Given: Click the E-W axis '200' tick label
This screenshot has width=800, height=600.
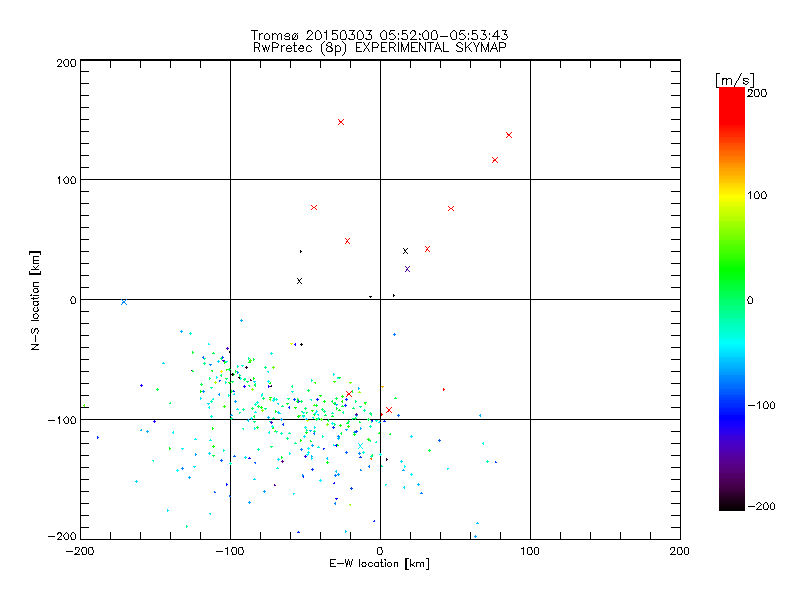Looking at the screenshot, I should [680, 551].
